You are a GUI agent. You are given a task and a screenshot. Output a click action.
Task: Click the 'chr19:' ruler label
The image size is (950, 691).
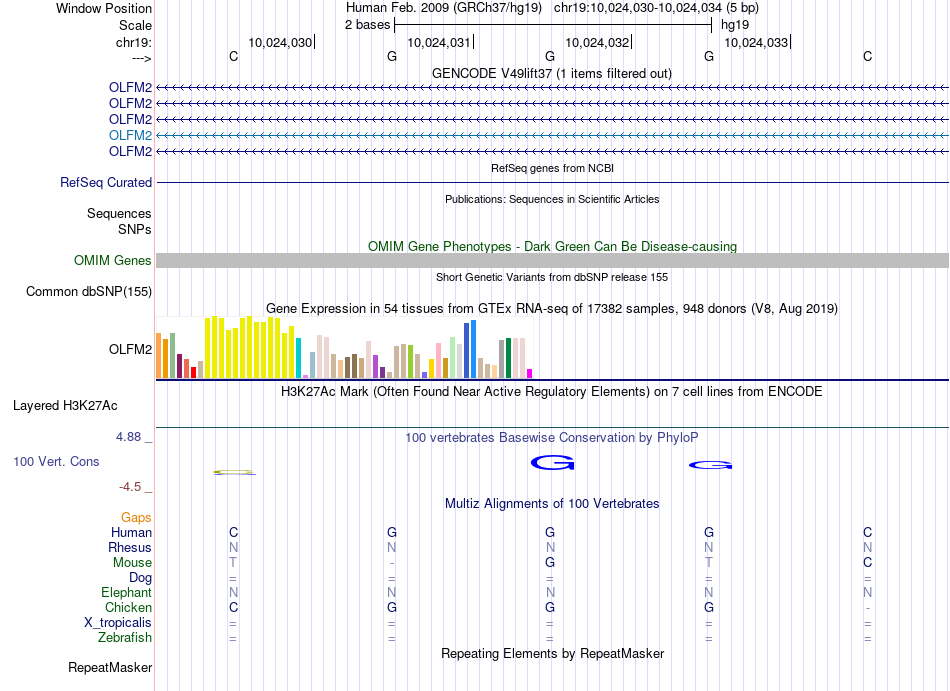pyautogui.click(x=134, y=42)
